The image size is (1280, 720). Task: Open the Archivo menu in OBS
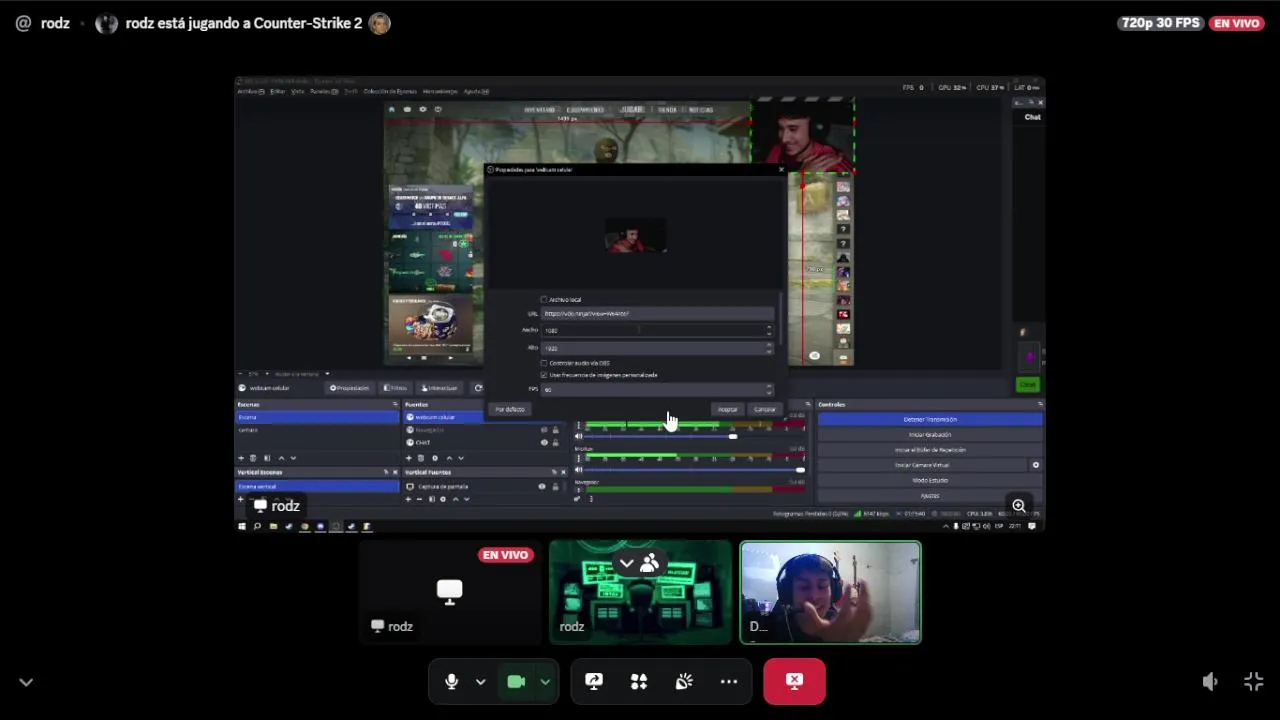click(250, 91)
